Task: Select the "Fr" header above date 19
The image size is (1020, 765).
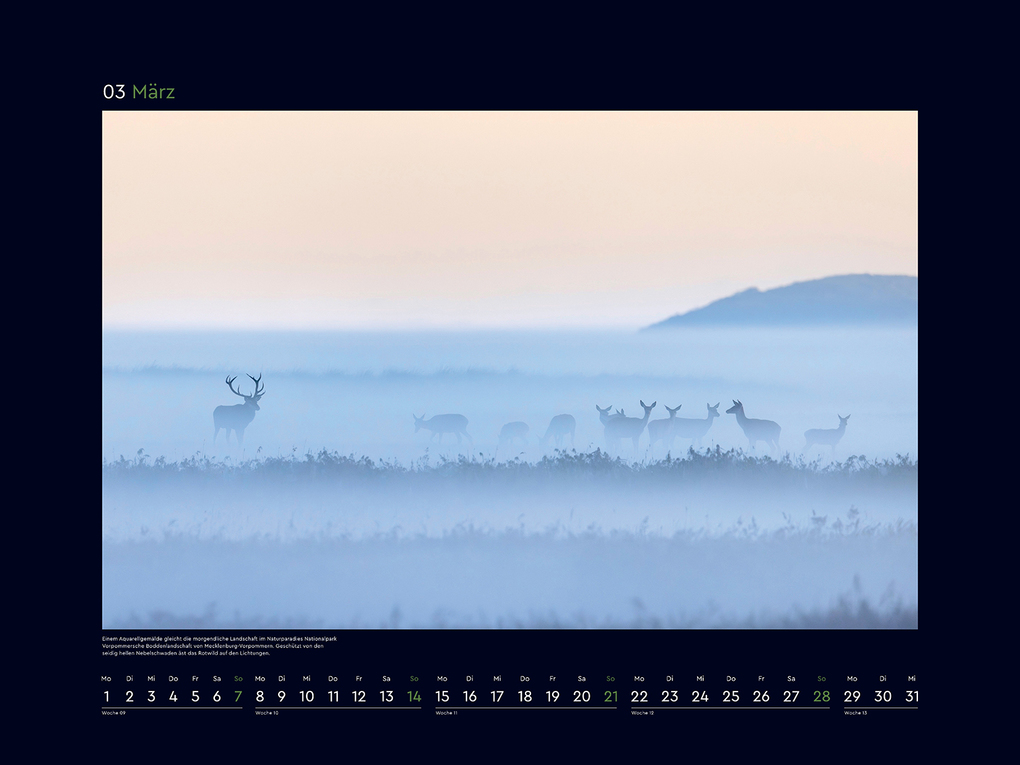Action: click(552, 678)
